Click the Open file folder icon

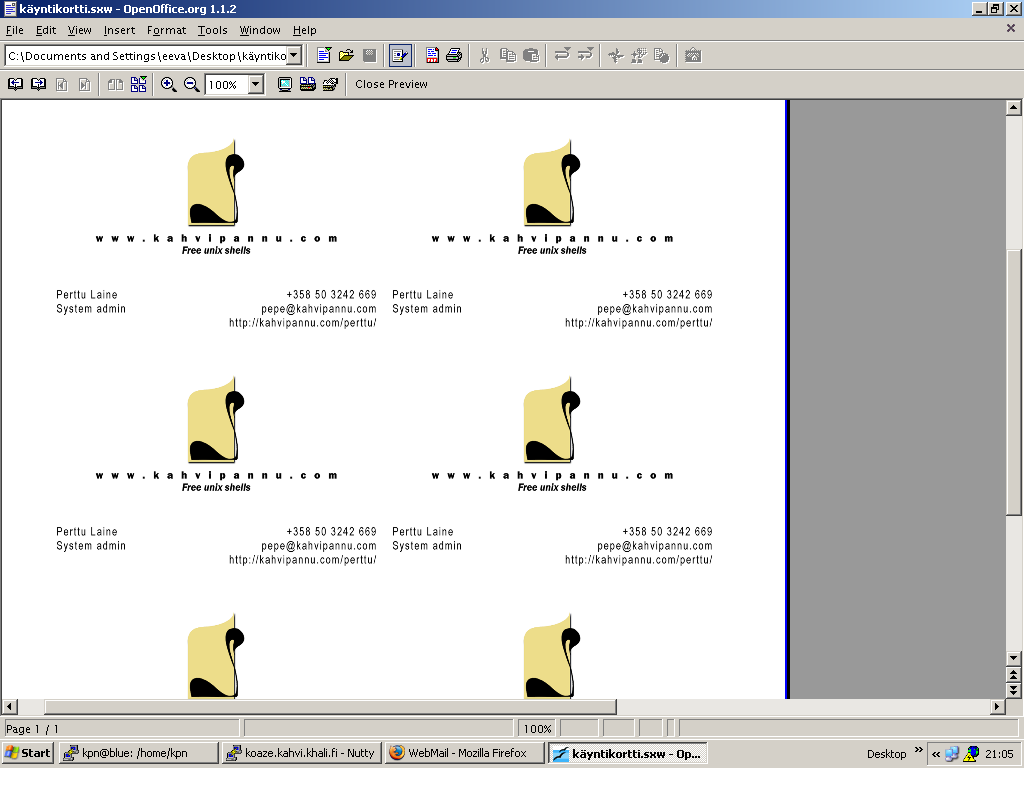(346, 55)
